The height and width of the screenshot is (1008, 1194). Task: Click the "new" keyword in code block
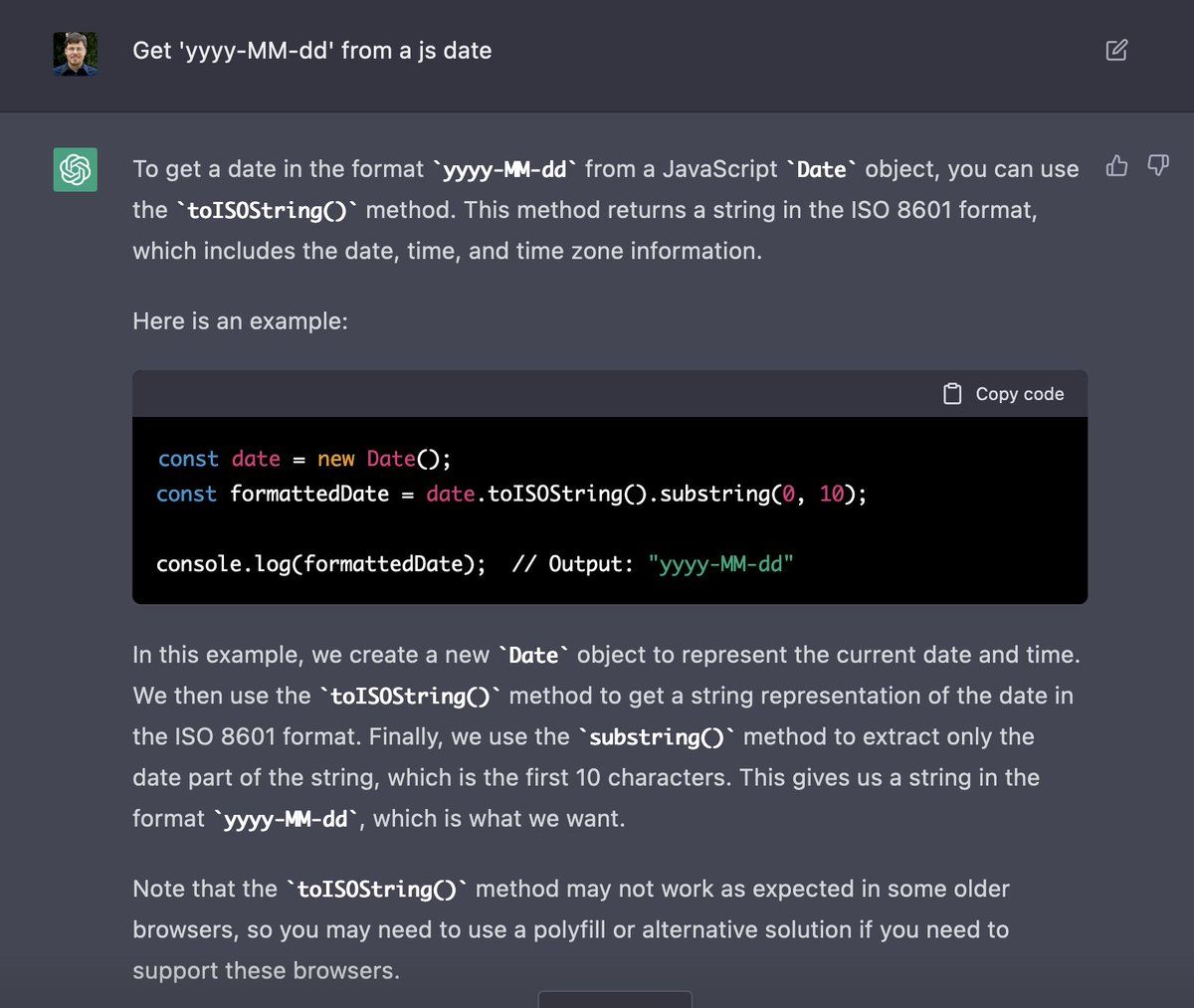tap(336, 459)
